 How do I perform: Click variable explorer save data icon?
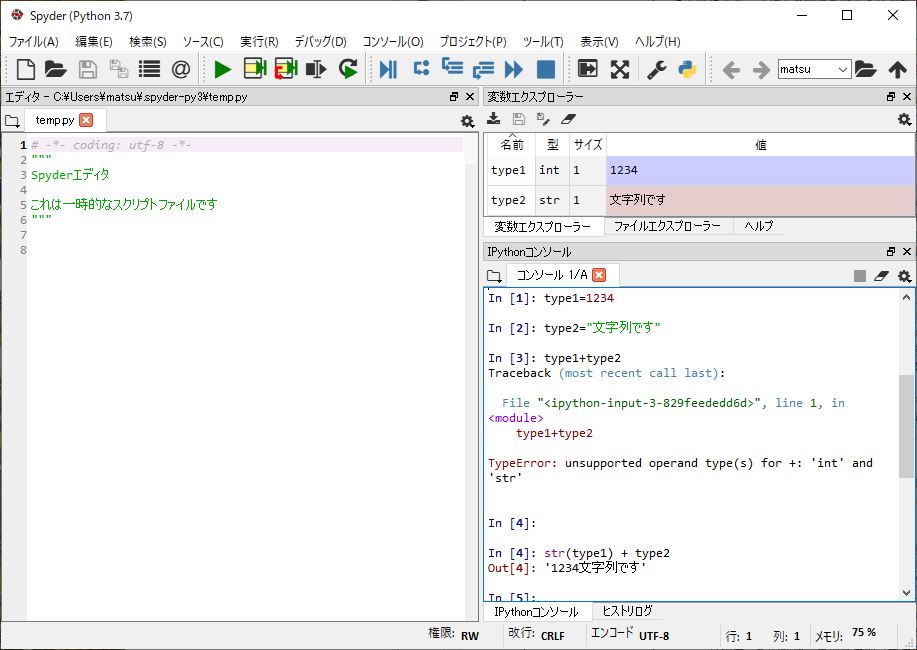[x=519, y=119]
